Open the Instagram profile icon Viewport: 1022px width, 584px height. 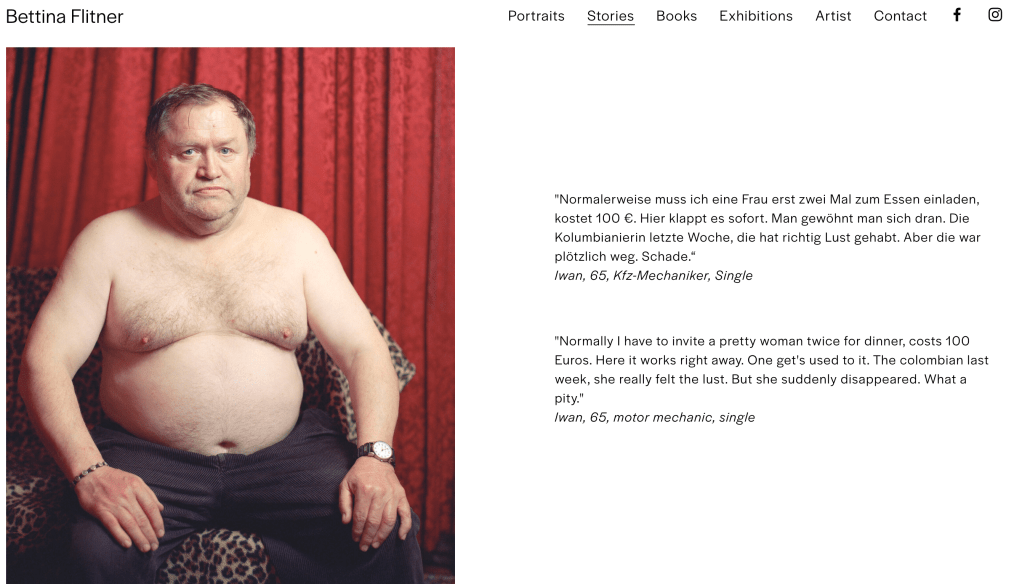pos(995,15)
